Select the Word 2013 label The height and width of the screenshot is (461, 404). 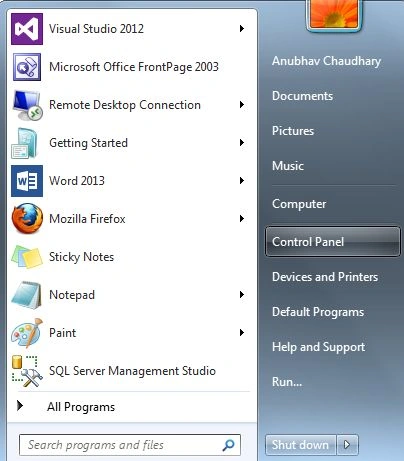[x=77, y=181]
